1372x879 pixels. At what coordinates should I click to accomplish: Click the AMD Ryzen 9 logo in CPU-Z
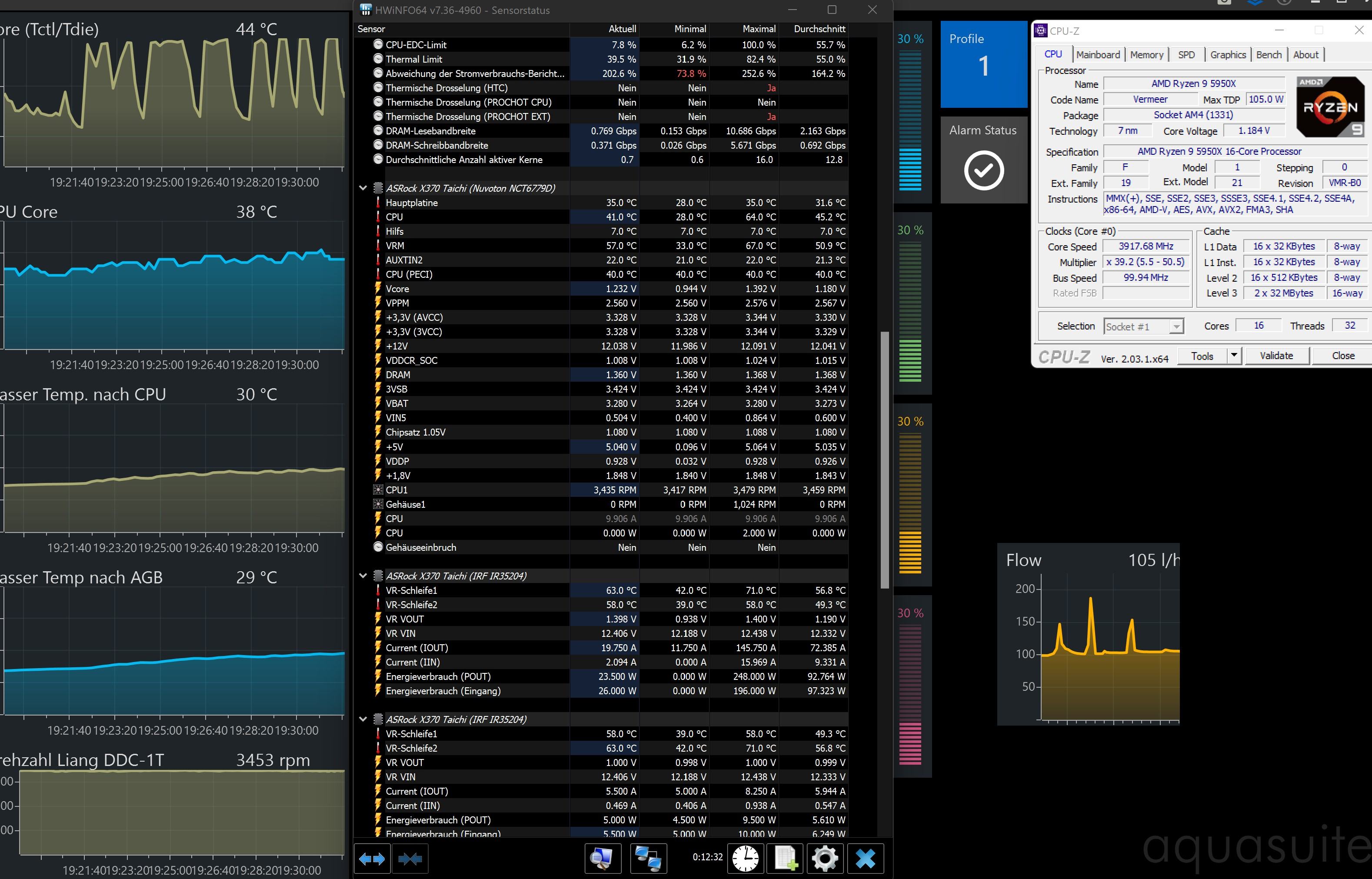pyautogui.click(x=1330, y=107)
